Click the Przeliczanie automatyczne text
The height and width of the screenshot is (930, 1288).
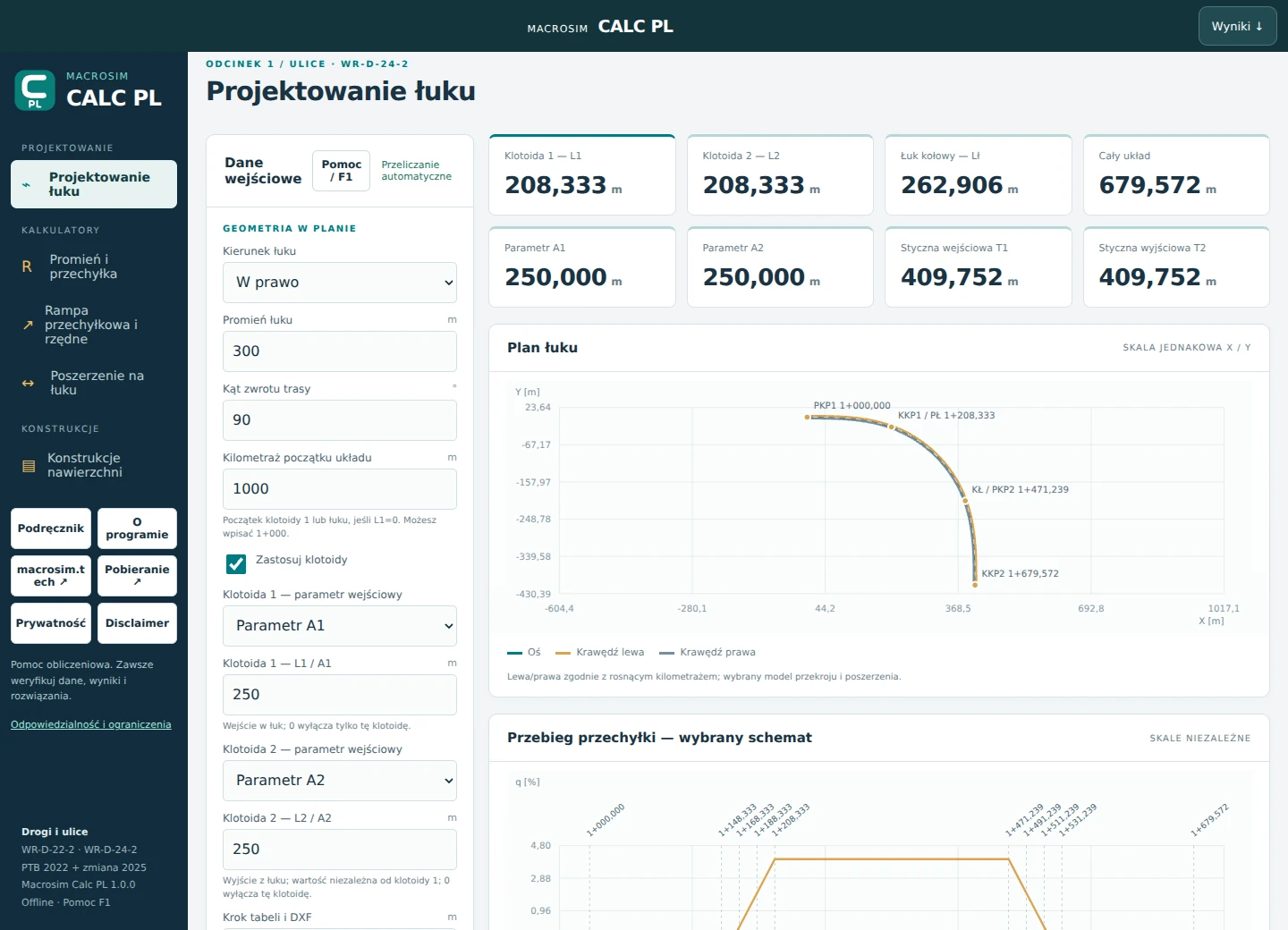tap(417, 171)
